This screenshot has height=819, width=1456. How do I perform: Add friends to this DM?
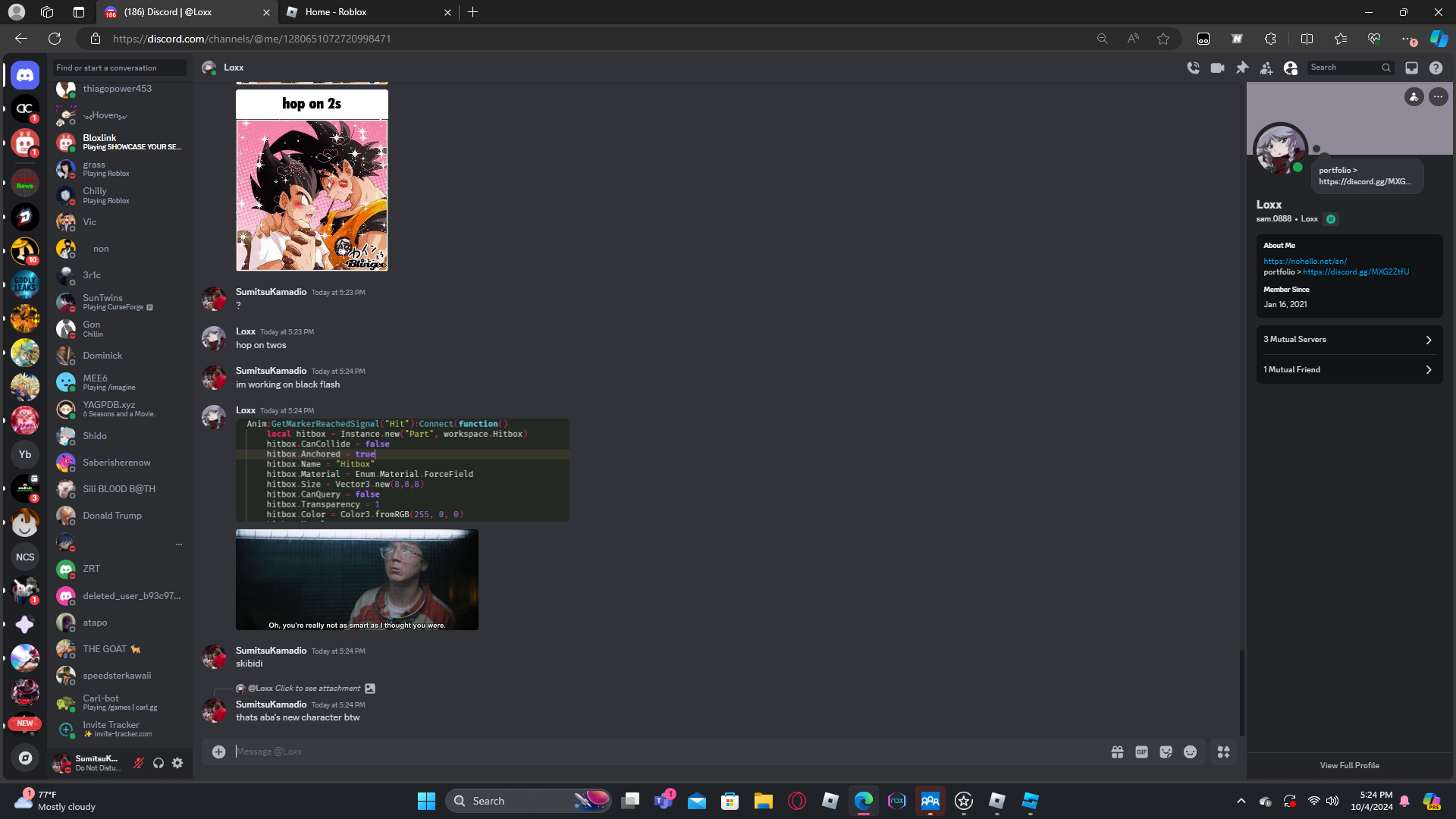point(1266,67)
